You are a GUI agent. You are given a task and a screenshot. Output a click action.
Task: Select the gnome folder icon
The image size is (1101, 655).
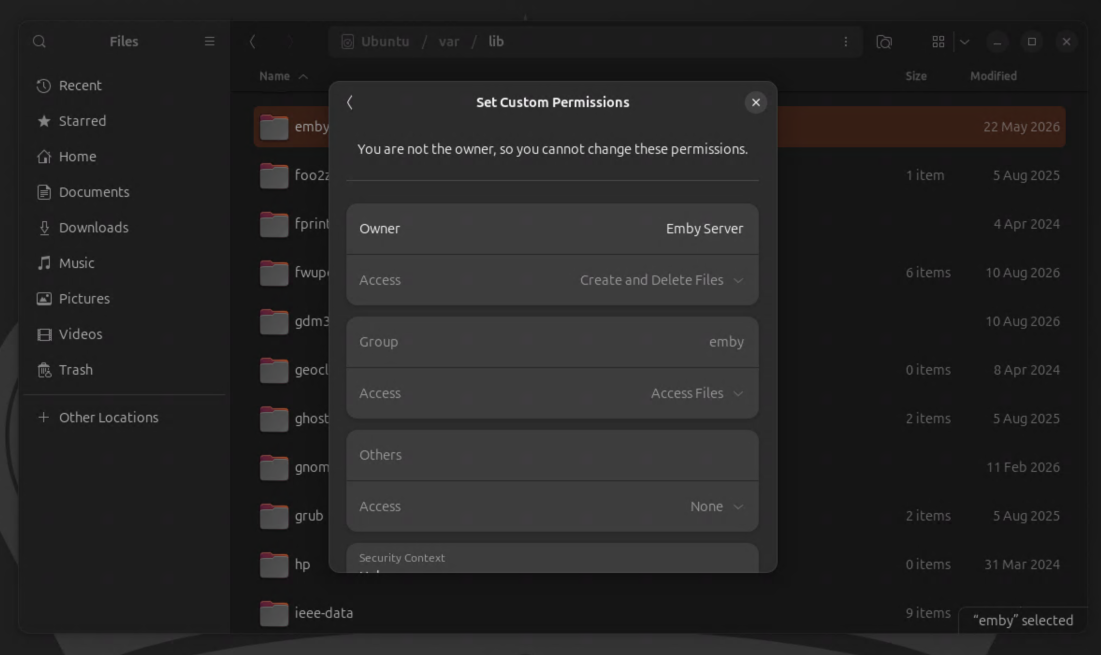[274, 468]
